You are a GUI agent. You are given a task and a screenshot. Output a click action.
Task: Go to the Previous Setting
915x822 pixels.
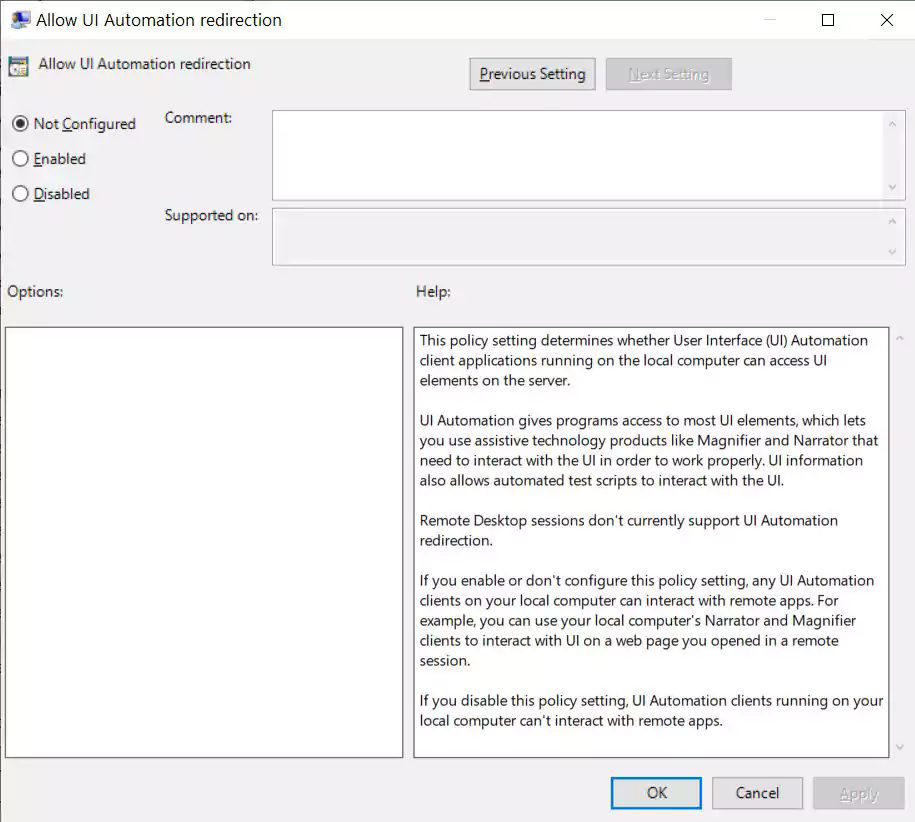[532, 74]
